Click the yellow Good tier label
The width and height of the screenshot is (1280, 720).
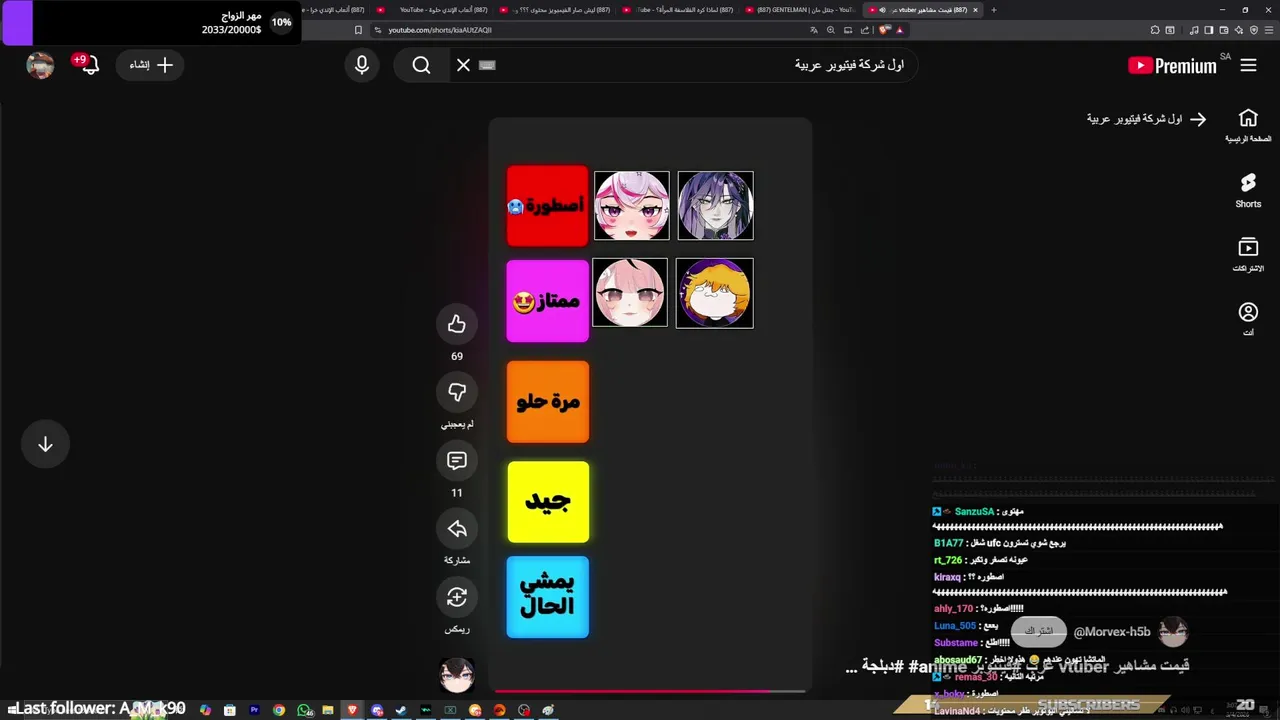[547, 502]
